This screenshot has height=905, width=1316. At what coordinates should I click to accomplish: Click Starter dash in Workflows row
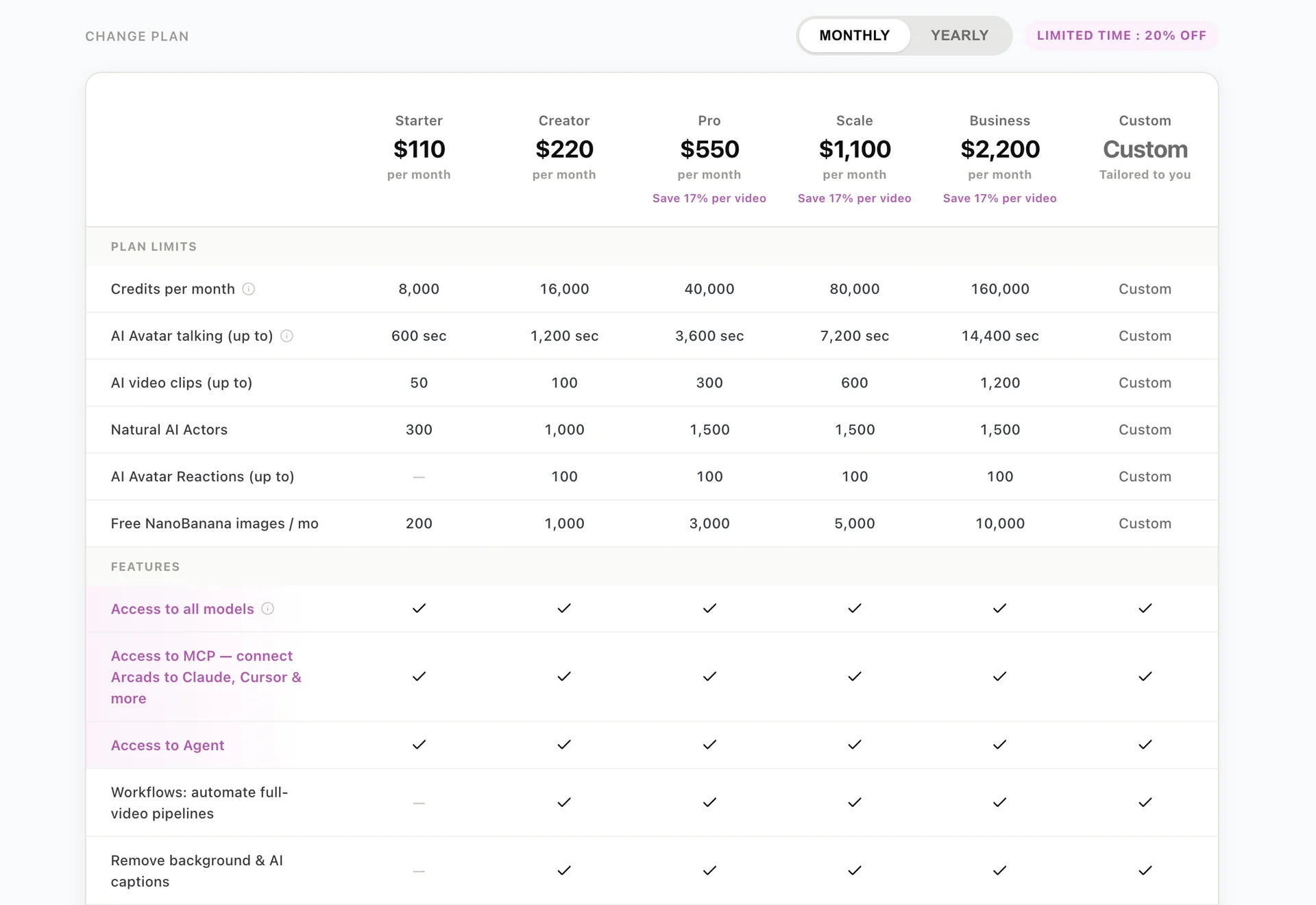419,803
